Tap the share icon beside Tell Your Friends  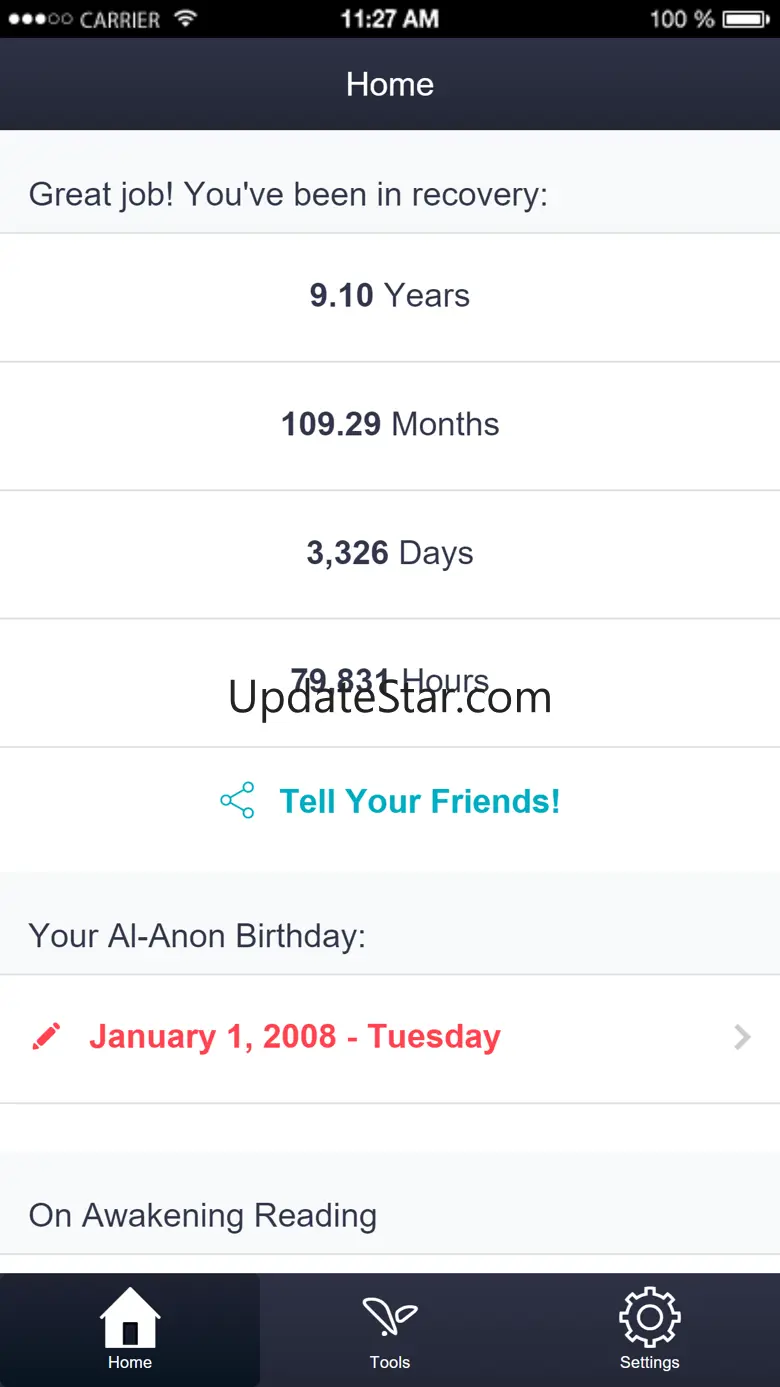click(237, 801)
